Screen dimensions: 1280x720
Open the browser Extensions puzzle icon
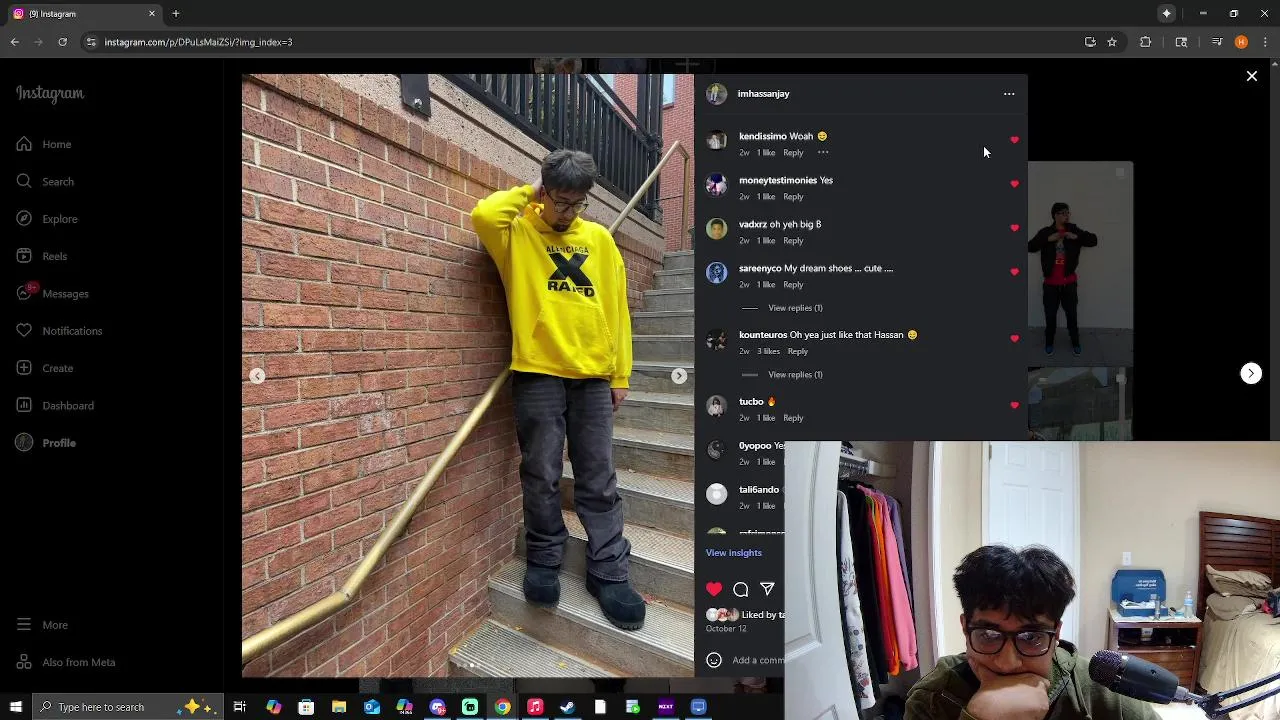point(1145,42)
